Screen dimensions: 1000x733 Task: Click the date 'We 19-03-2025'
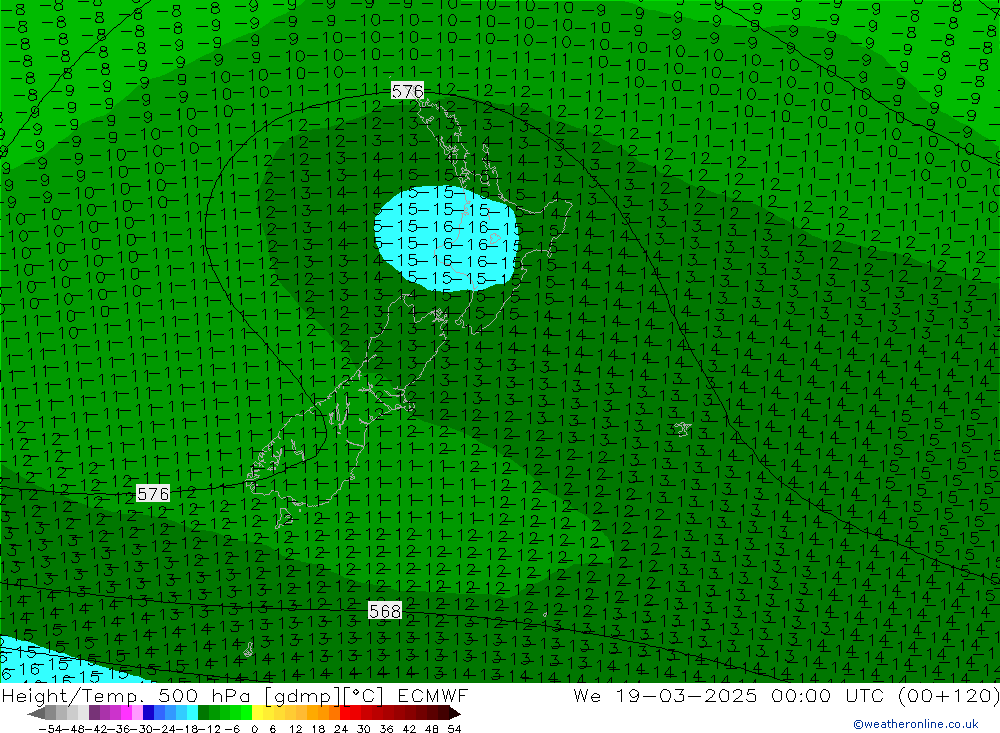pos(665,695)
